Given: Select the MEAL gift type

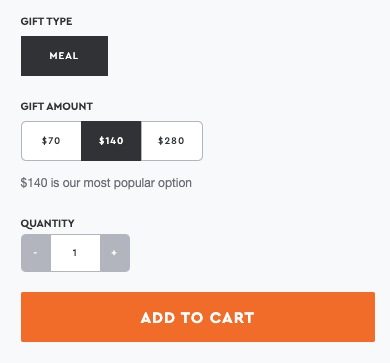Looking at the screenshot, I should [64, 56].
